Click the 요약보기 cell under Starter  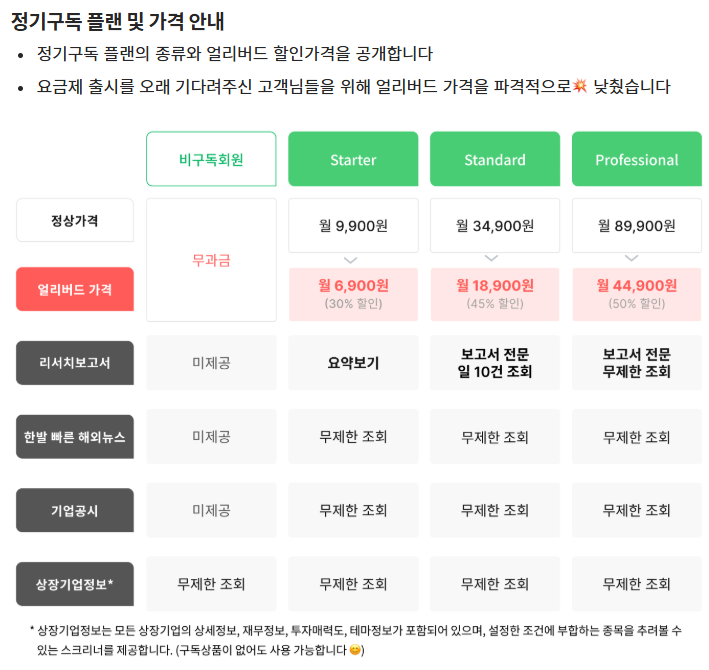(353, 363)
